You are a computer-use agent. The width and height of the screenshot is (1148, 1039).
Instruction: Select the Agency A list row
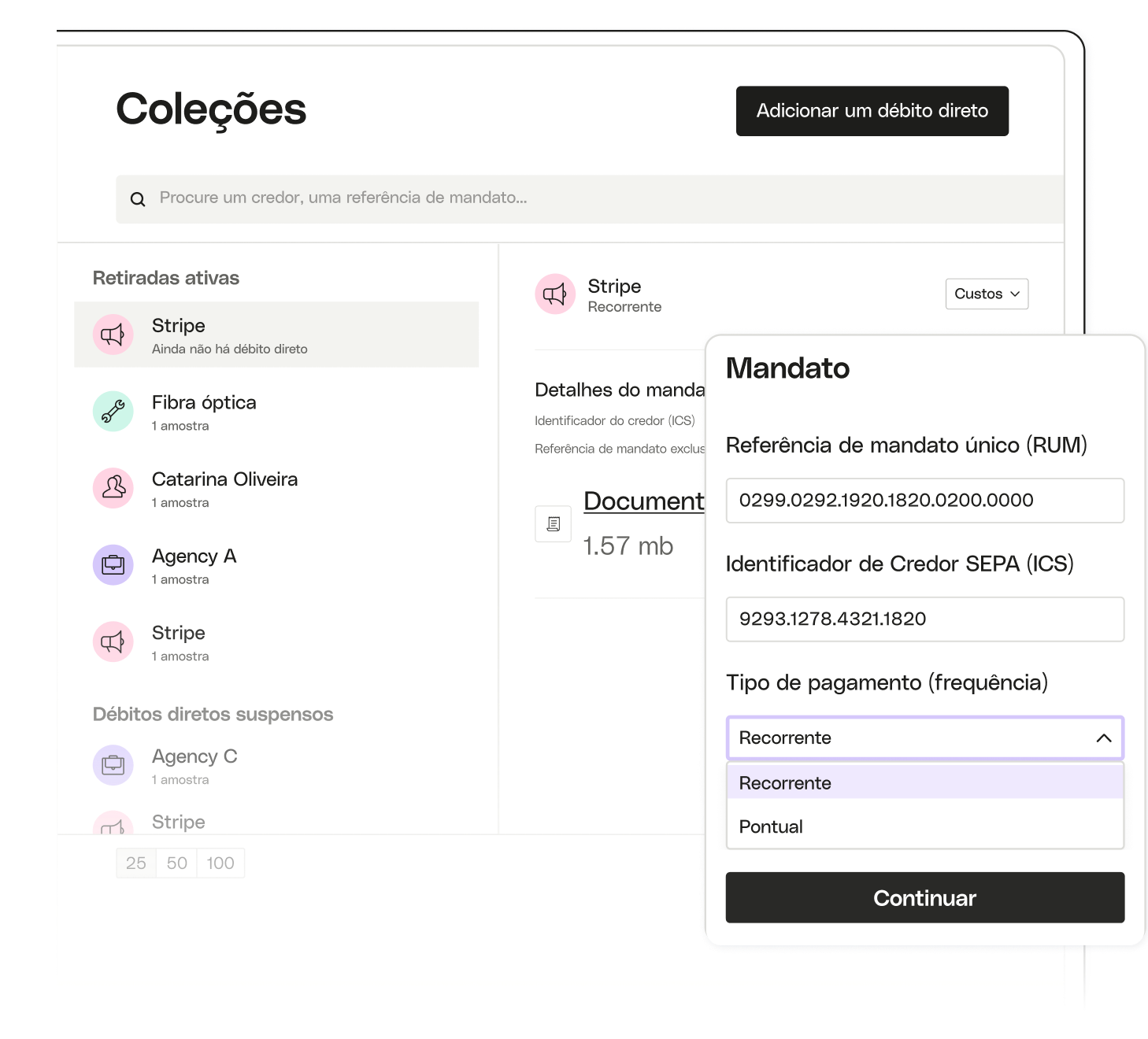(276, 565)
